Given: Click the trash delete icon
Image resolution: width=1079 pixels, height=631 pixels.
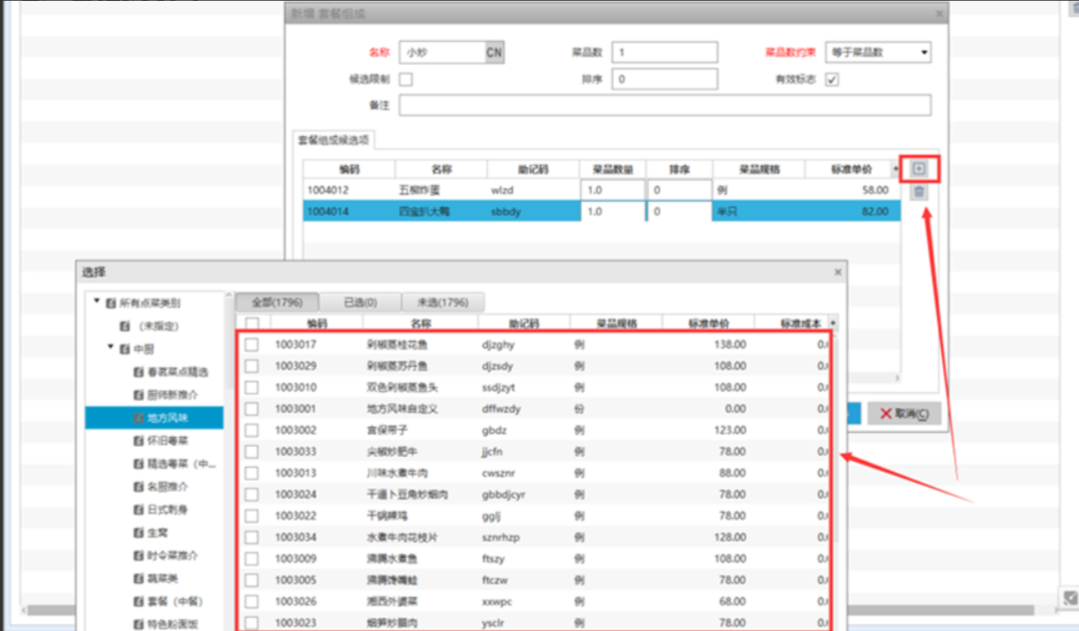Looking at the screenshot, I should tap(919, 192).
